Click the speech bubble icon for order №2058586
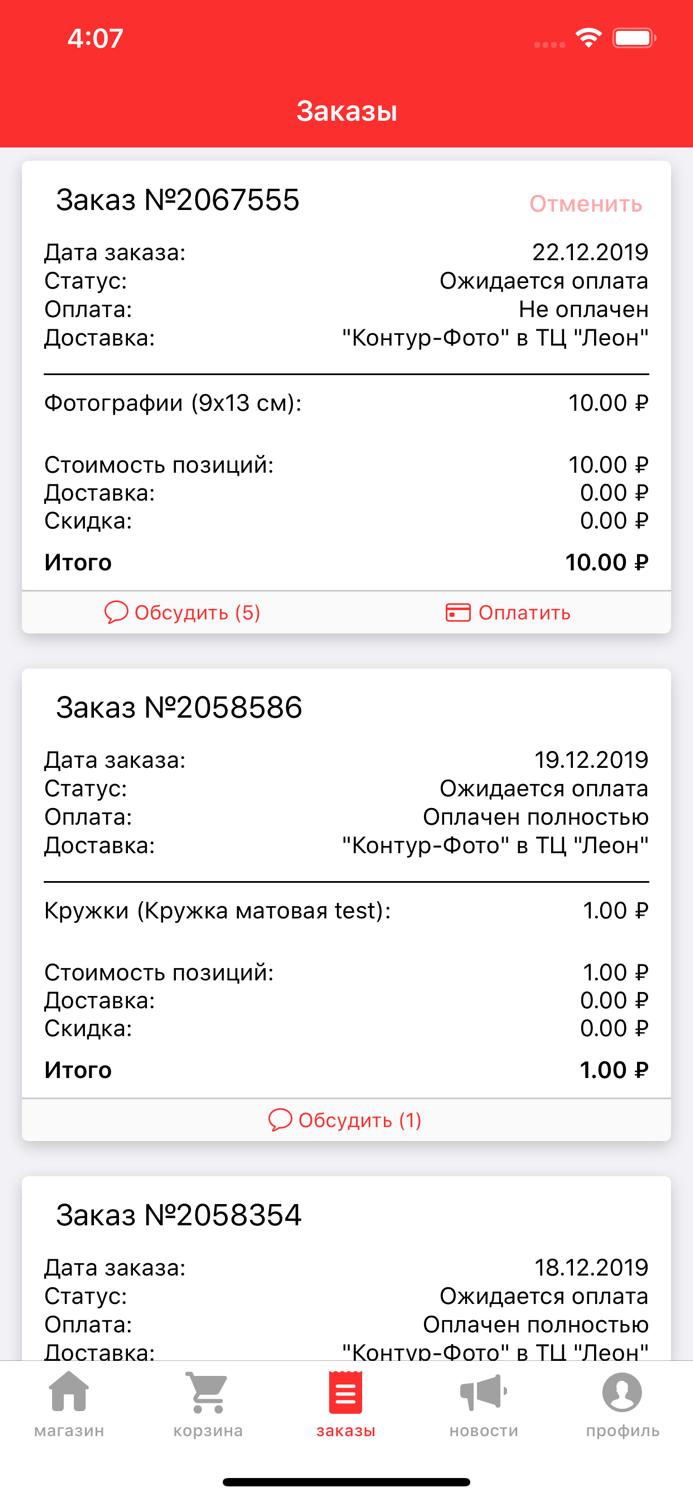 pyautogui.click(x=280, y=1119)
